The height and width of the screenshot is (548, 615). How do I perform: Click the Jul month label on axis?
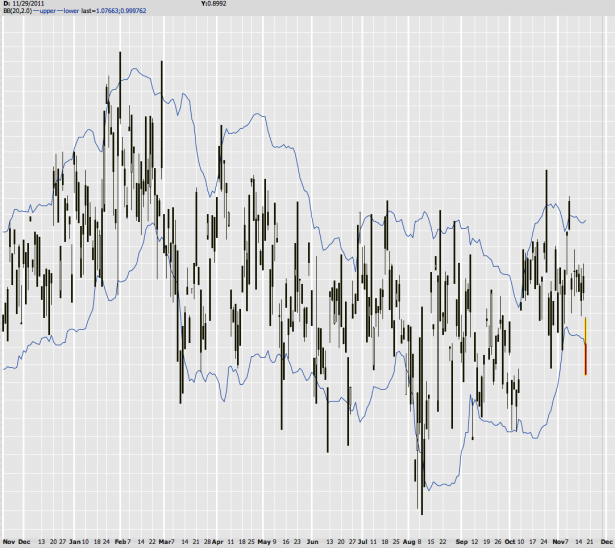click(363, 542)
